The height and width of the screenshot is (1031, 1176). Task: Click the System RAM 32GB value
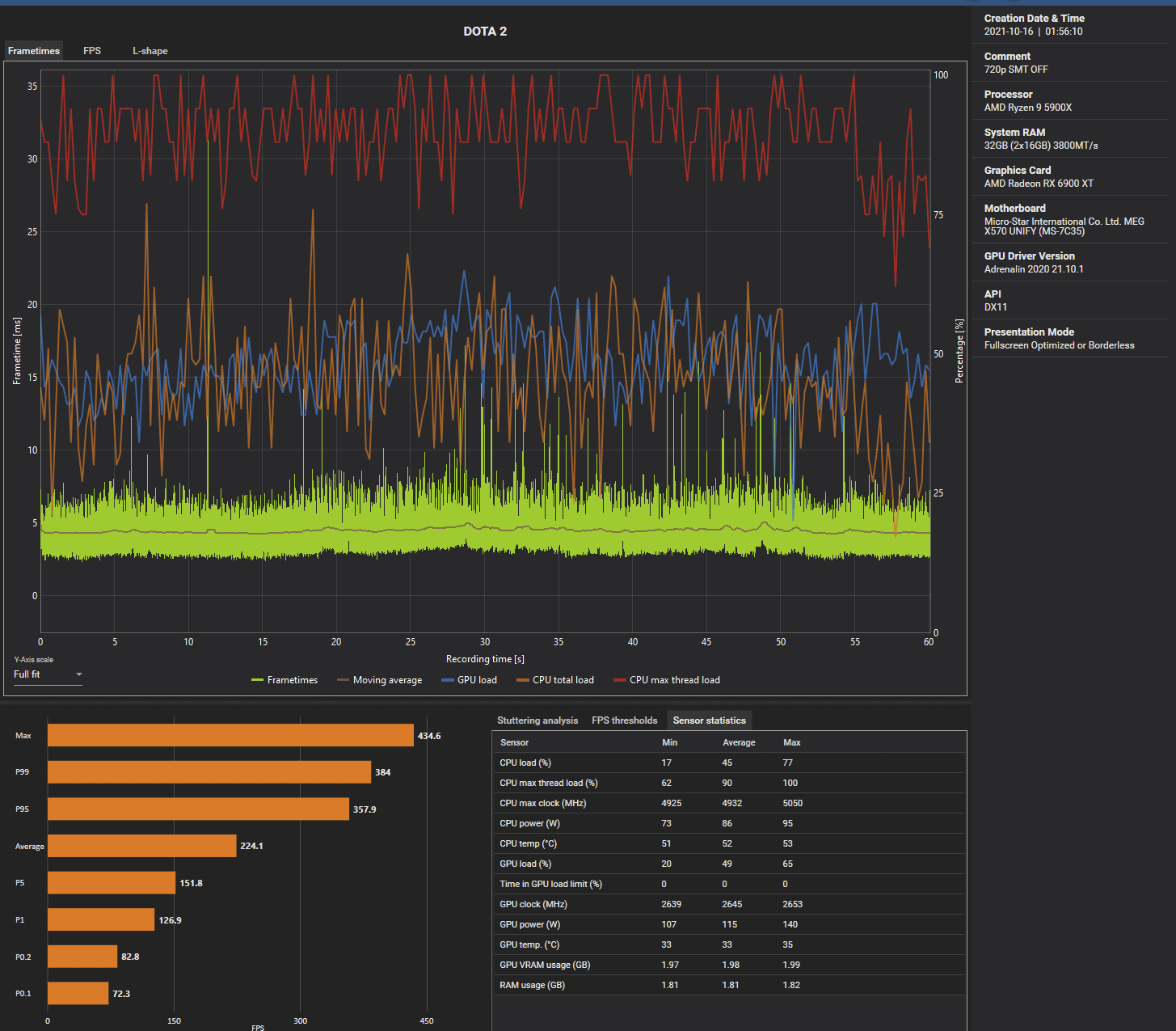point(1041,146)
